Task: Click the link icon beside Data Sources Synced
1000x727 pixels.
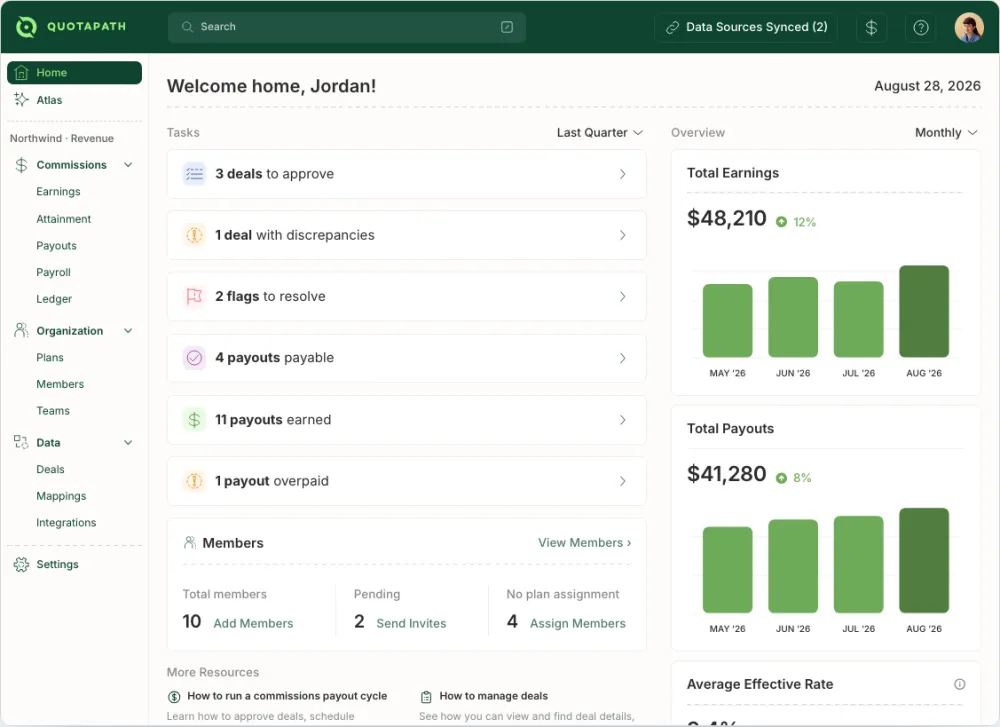Action: (672, 27)
